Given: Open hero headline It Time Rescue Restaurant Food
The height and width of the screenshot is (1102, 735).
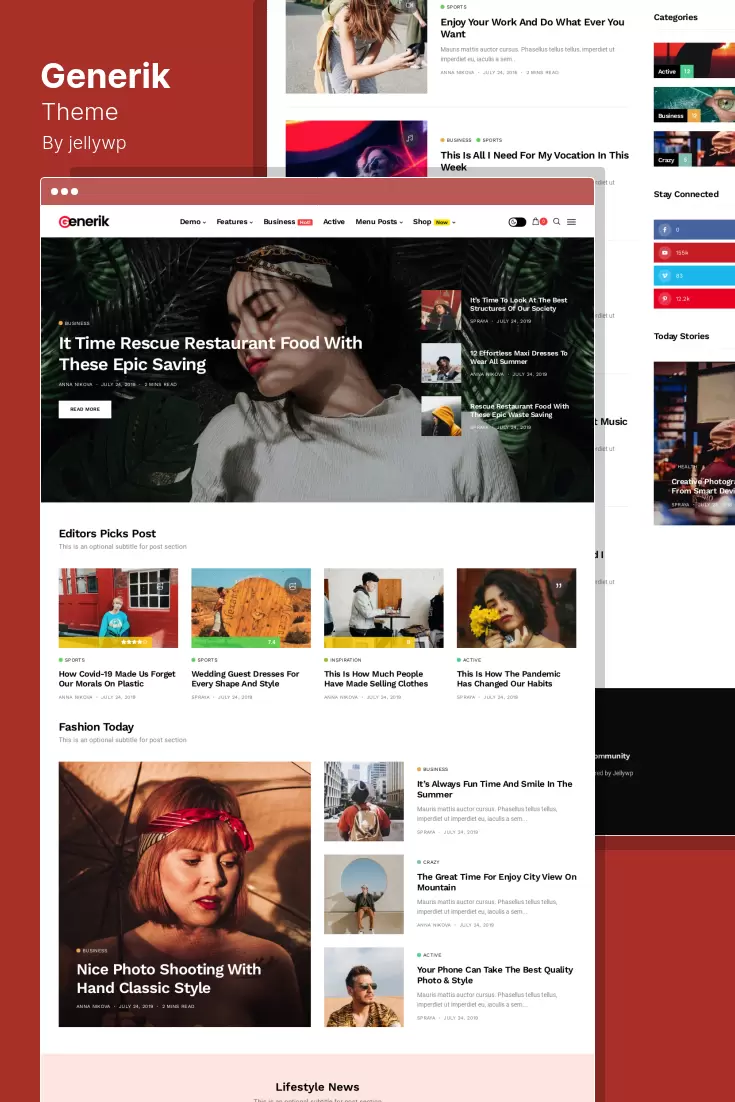Looking at the screenshot, I should 211,354.
